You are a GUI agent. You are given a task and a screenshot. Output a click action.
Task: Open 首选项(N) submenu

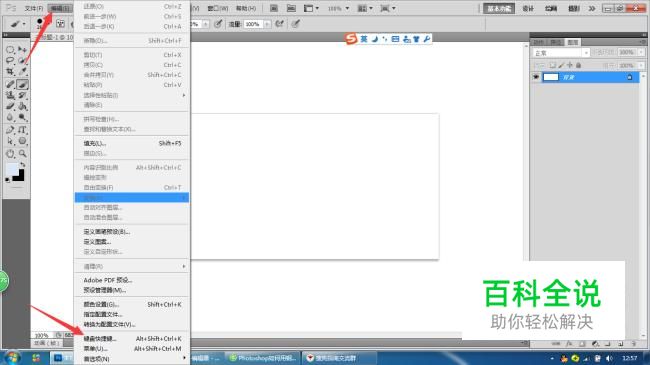(132, 359)
